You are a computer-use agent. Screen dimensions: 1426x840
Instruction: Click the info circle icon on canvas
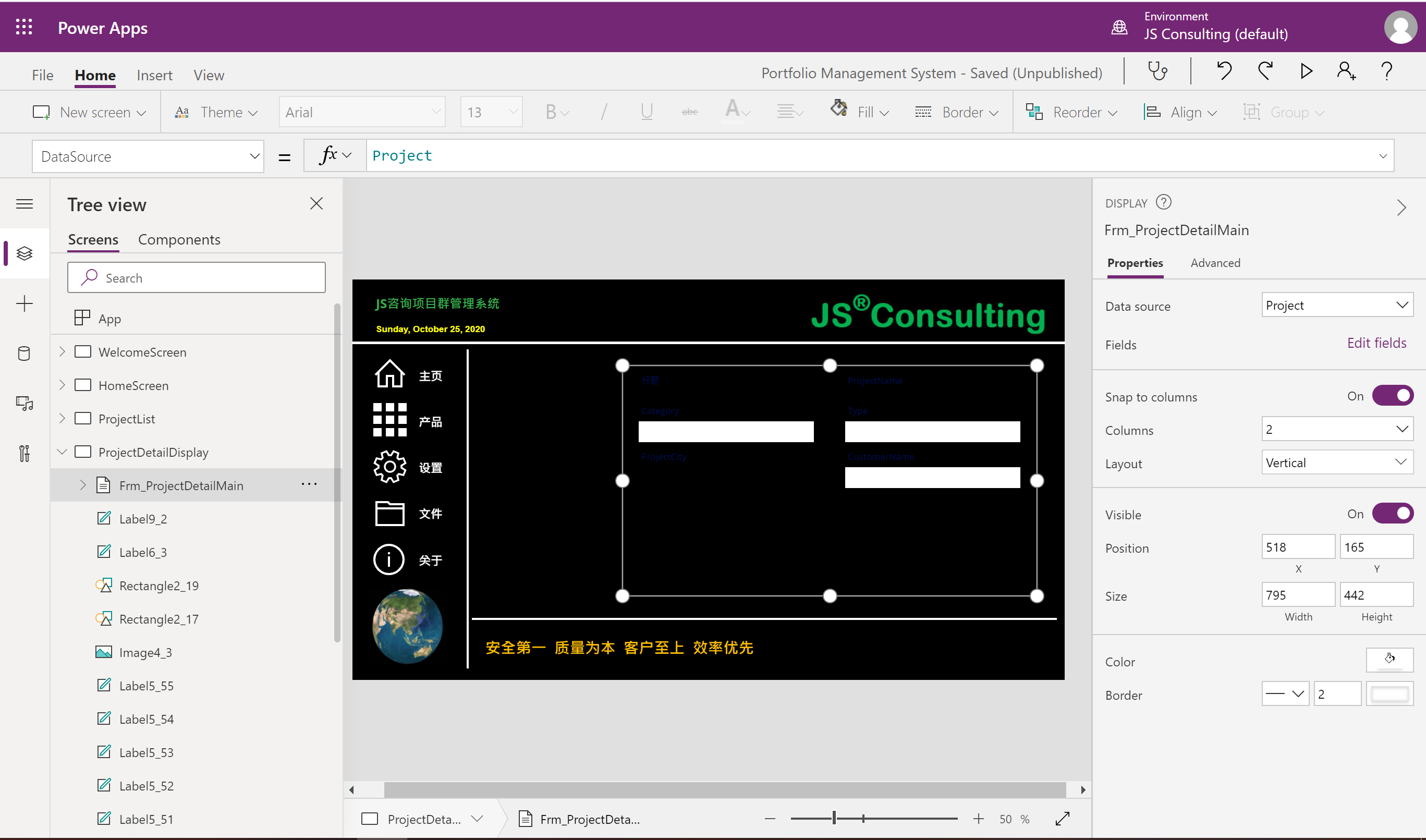coord(389,559)
